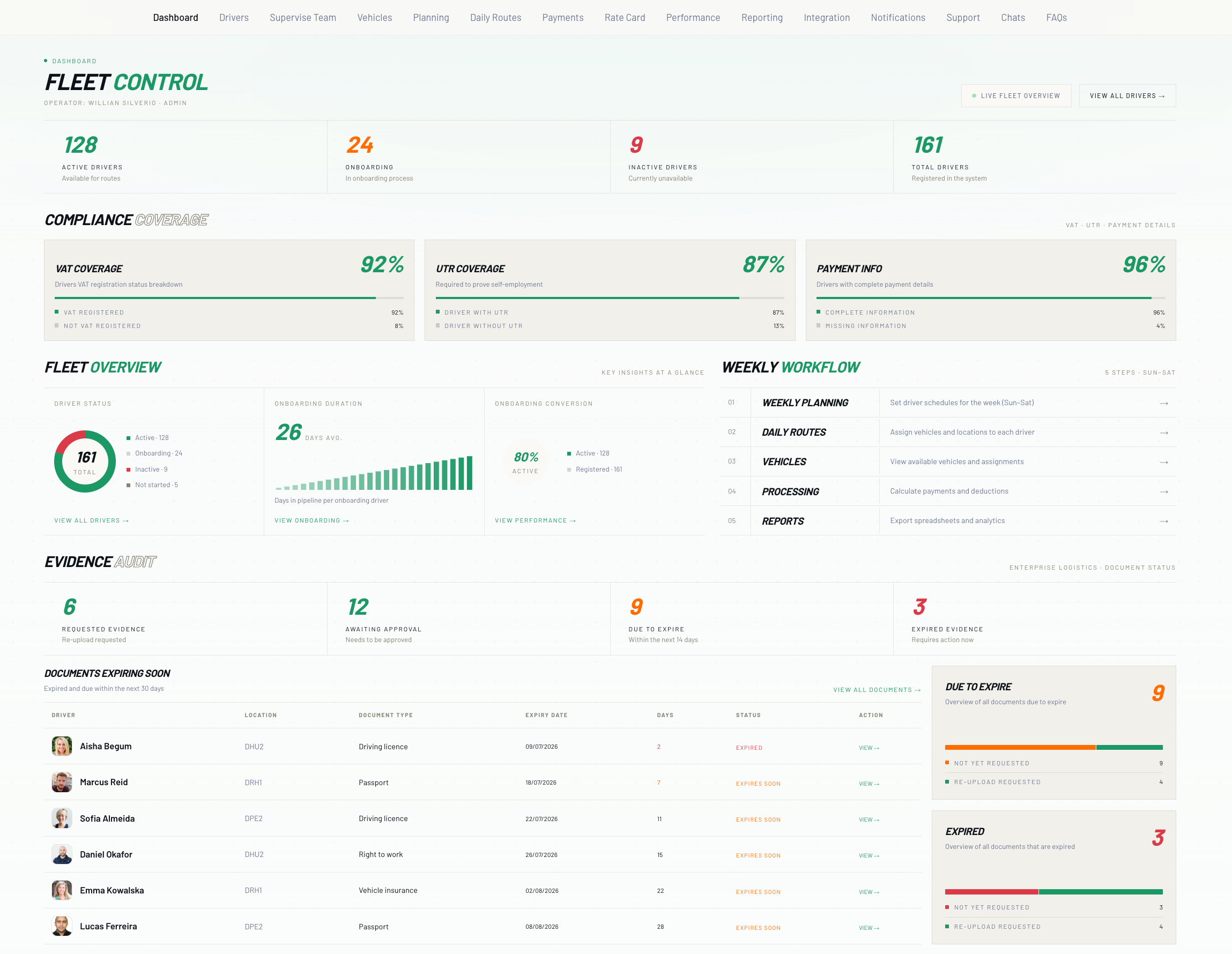This screenshot has height=954, width=1232.
Task: Click arrow icon on Weekly Planning row
Action: tap(1163, 403)
